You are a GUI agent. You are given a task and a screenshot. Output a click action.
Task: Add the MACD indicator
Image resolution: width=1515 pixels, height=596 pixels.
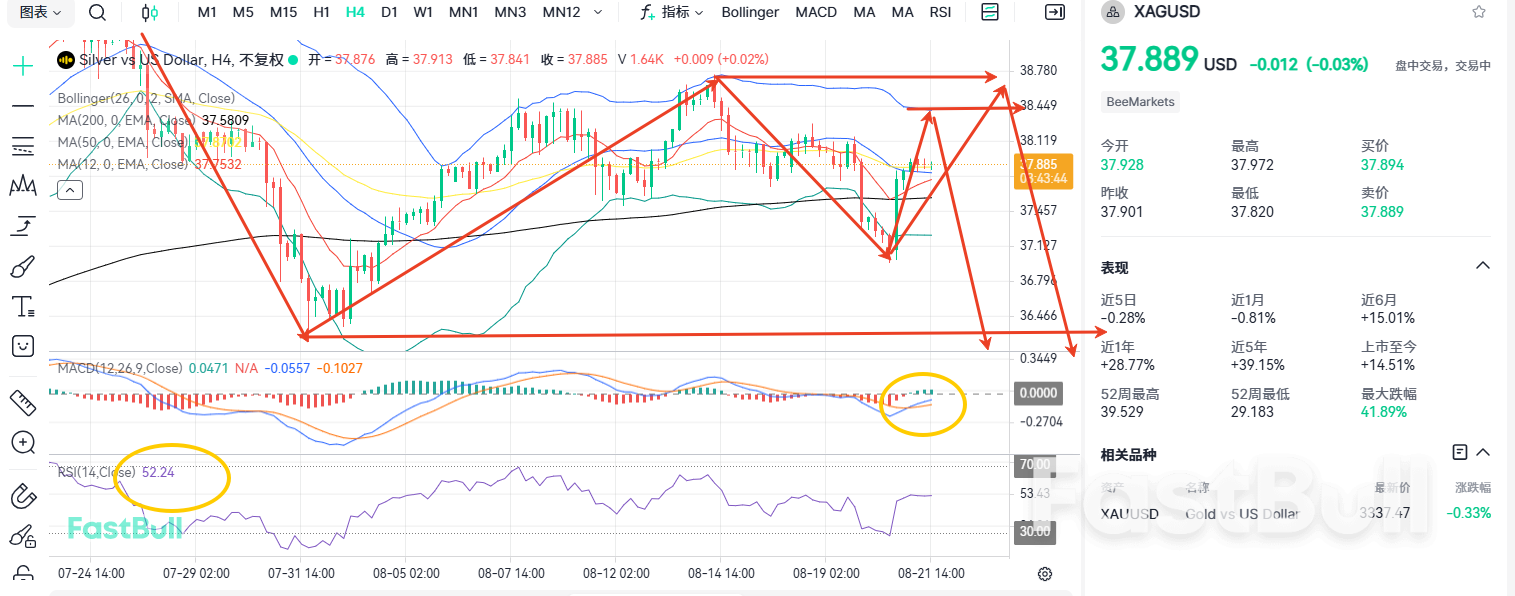[816, 12]
